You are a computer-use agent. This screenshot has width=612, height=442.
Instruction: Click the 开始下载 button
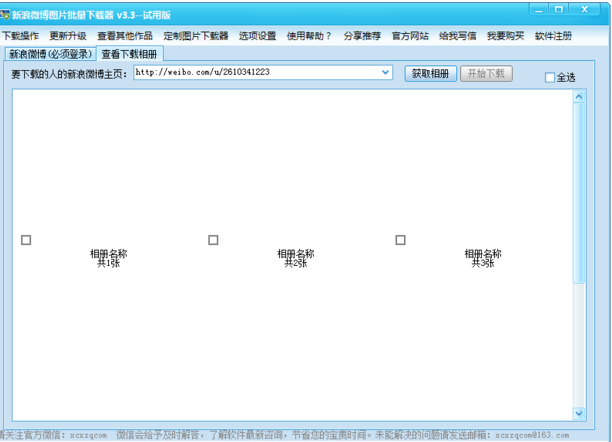(486, 73)
